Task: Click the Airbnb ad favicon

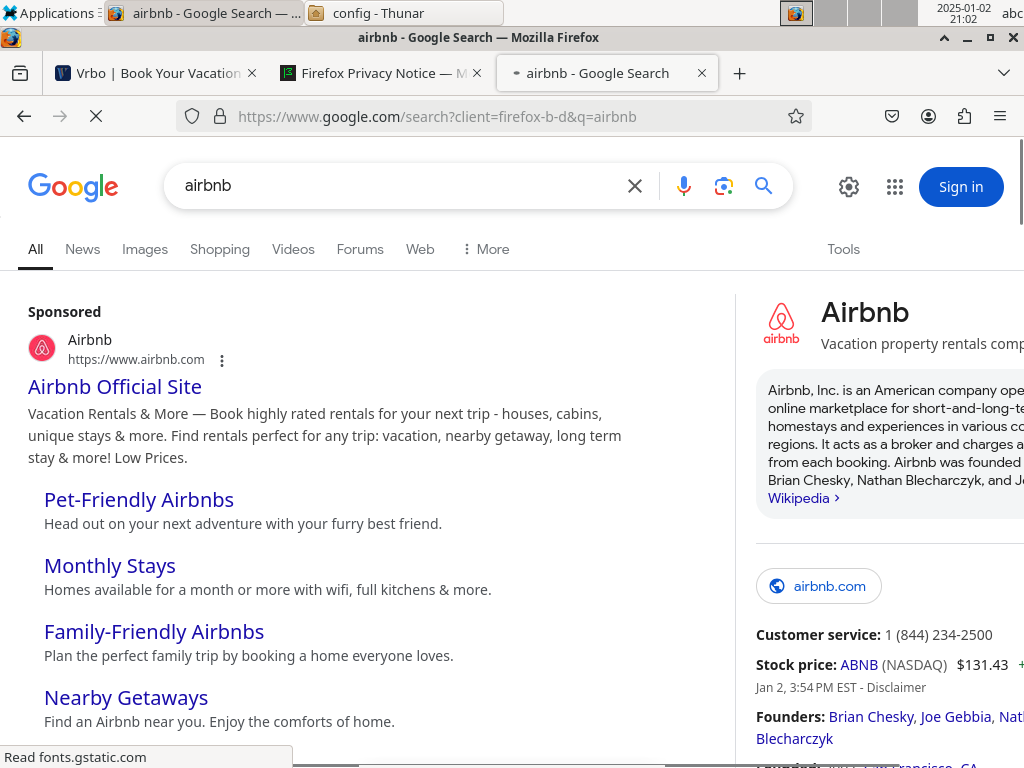Action: [42, 348]
